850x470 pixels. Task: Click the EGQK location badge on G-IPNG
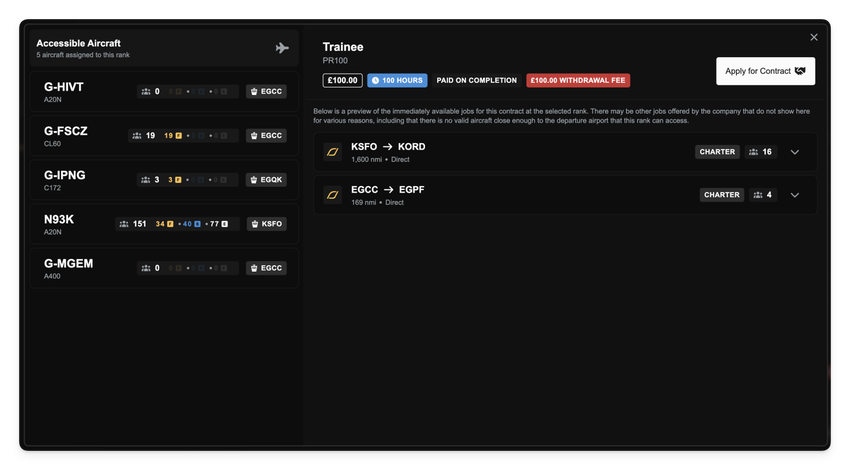click(266, 180)
